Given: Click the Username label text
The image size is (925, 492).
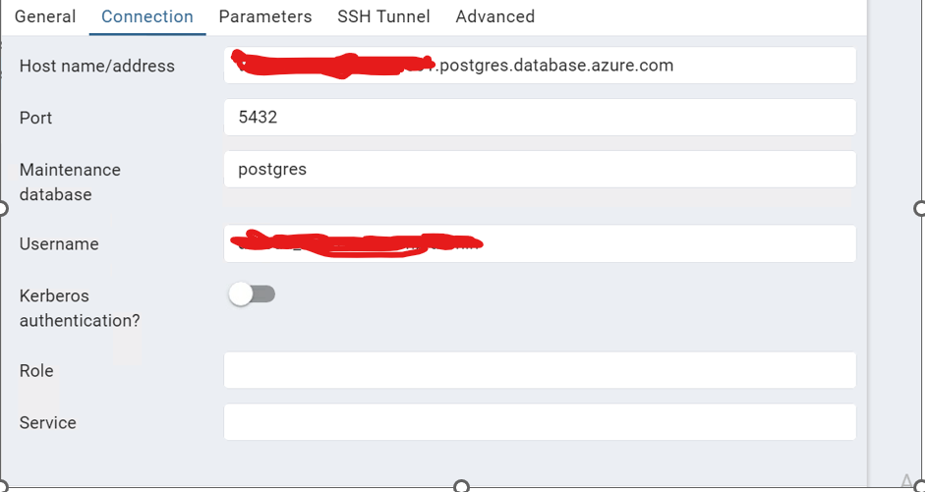Looking at the screenshot, I should (x=59, y=244).
